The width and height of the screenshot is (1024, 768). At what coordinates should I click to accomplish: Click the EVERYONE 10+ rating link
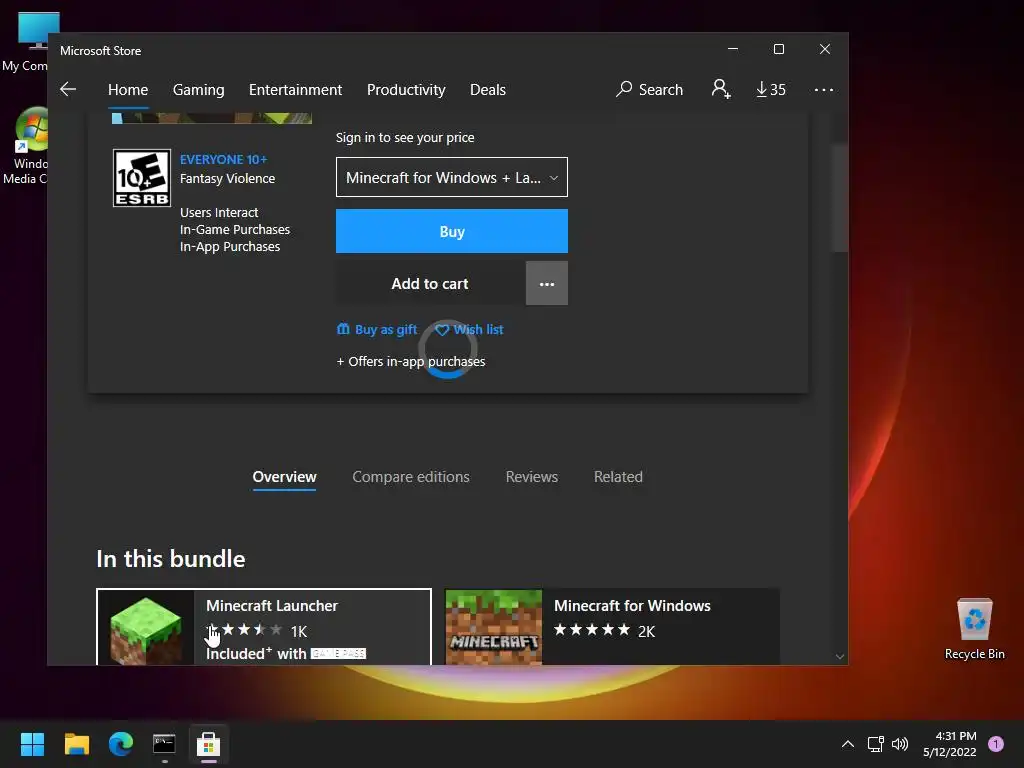[223, 159]
